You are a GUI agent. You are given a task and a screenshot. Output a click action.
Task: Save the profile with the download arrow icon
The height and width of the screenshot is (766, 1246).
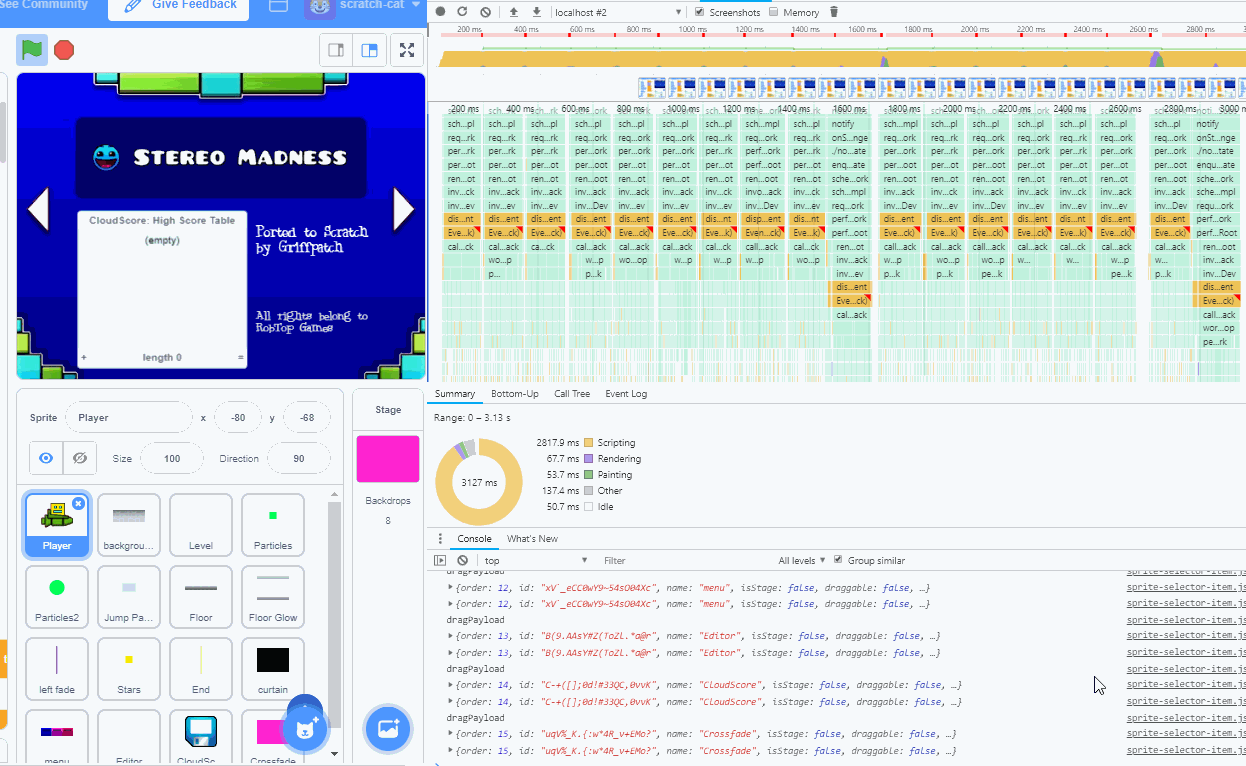point(538,13)
